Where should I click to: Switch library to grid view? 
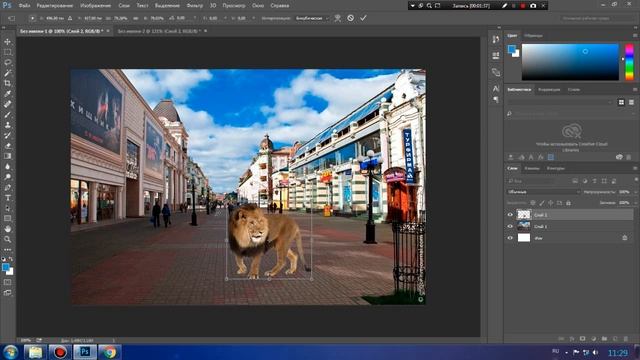621,102
